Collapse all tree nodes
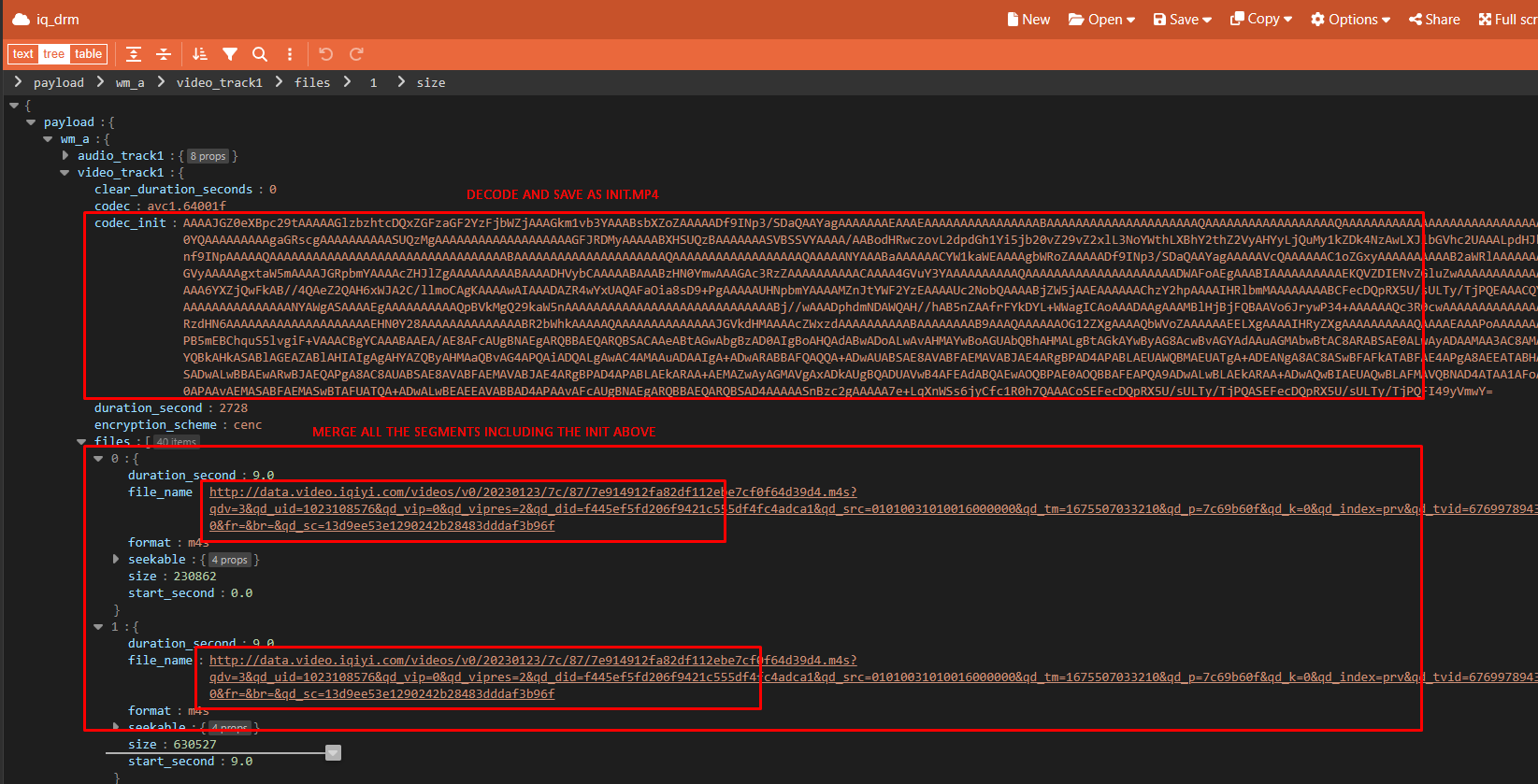 pyautogui.click(x=164, y=54)
